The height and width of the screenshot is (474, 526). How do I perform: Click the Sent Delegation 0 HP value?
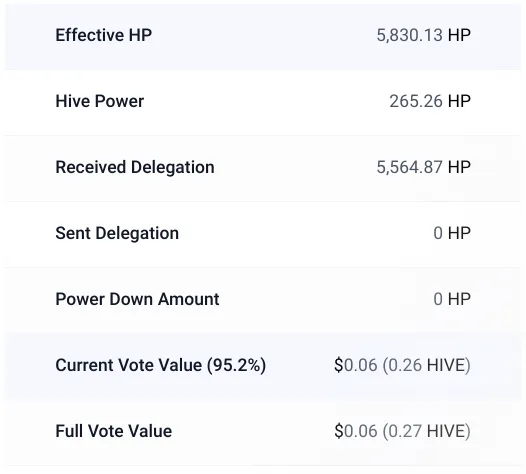[x=452, y=233]
